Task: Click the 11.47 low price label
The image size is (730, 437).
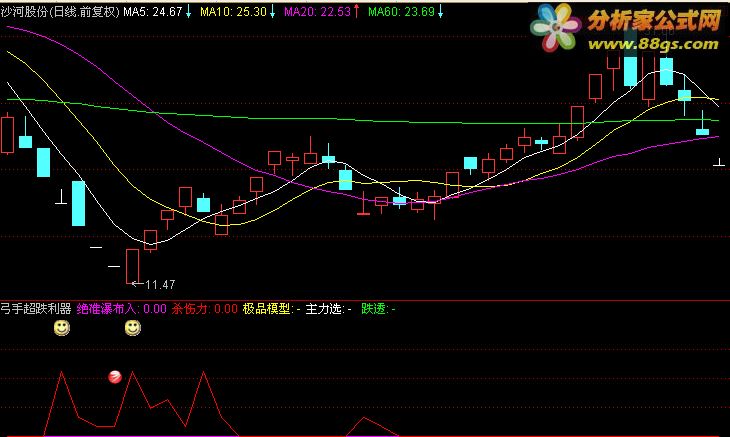Action: click(x=160, y=284)
